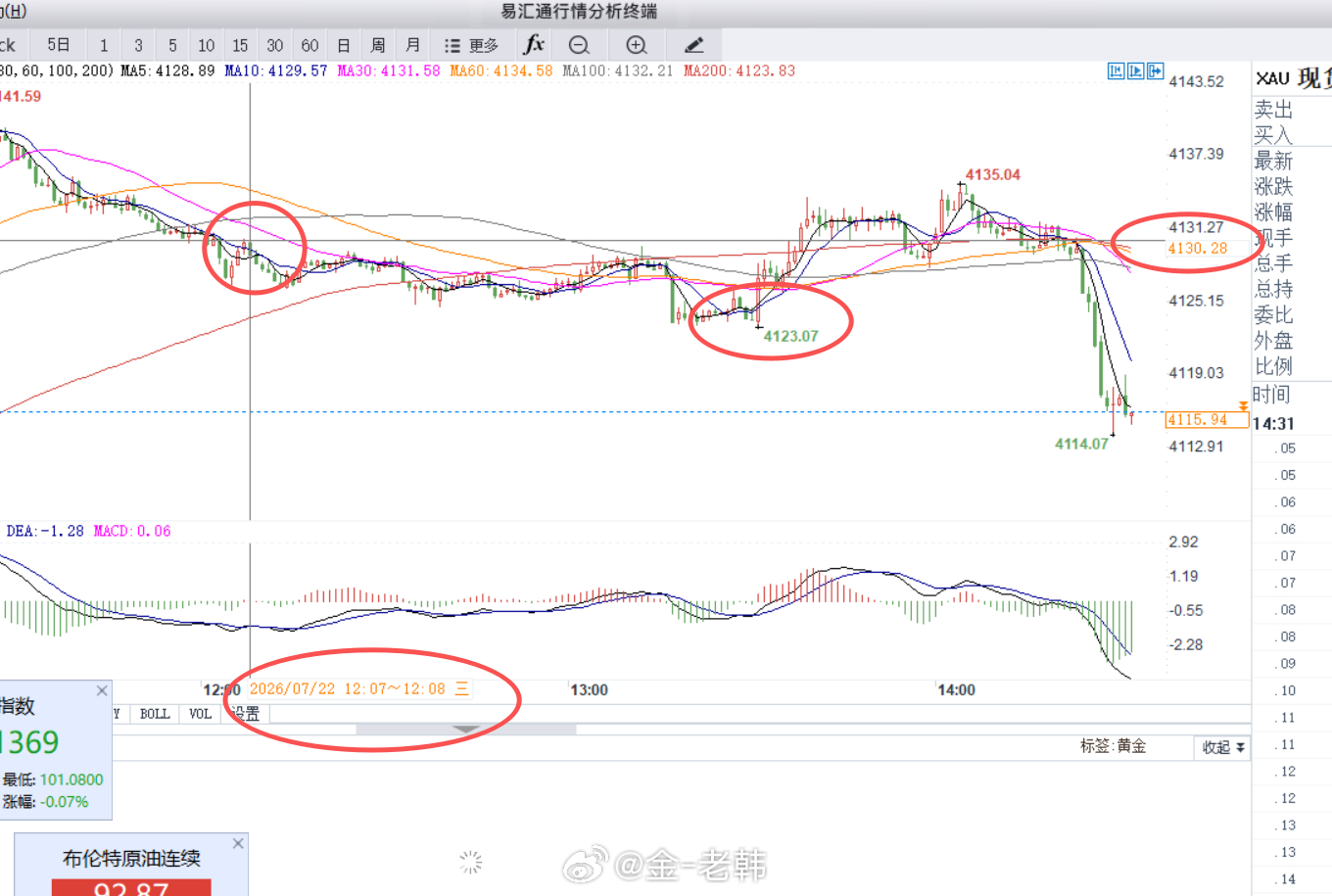Click the middle blue play-forward chart icon
The height and width of the screenshot is (896, 1332).
pyautogui.click(x=1136, y=71)
